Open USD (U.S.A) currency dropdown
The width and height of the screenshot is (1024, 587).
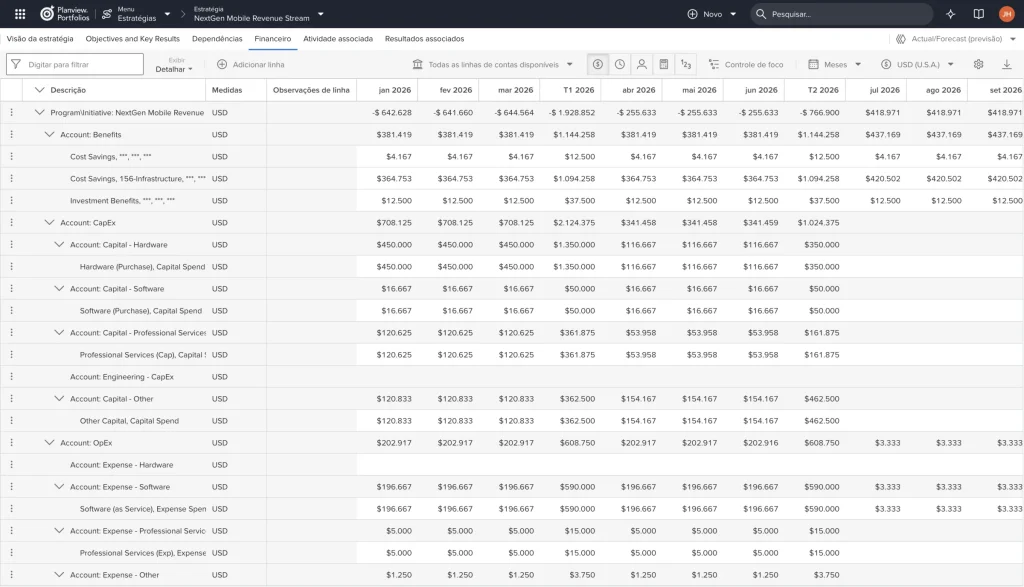[x=917, y=64]
